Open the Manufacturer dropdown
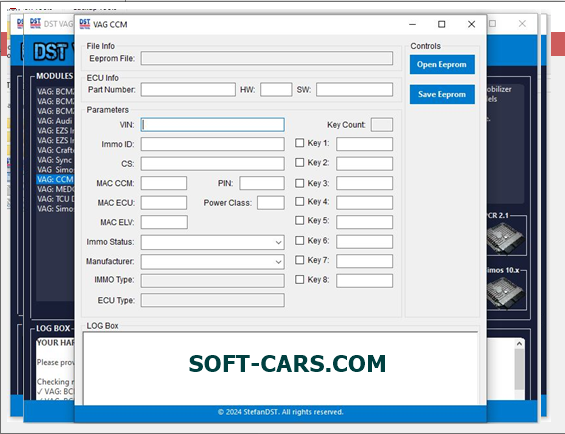The height and width of the screenshot is (434, 565). [213, 262]
